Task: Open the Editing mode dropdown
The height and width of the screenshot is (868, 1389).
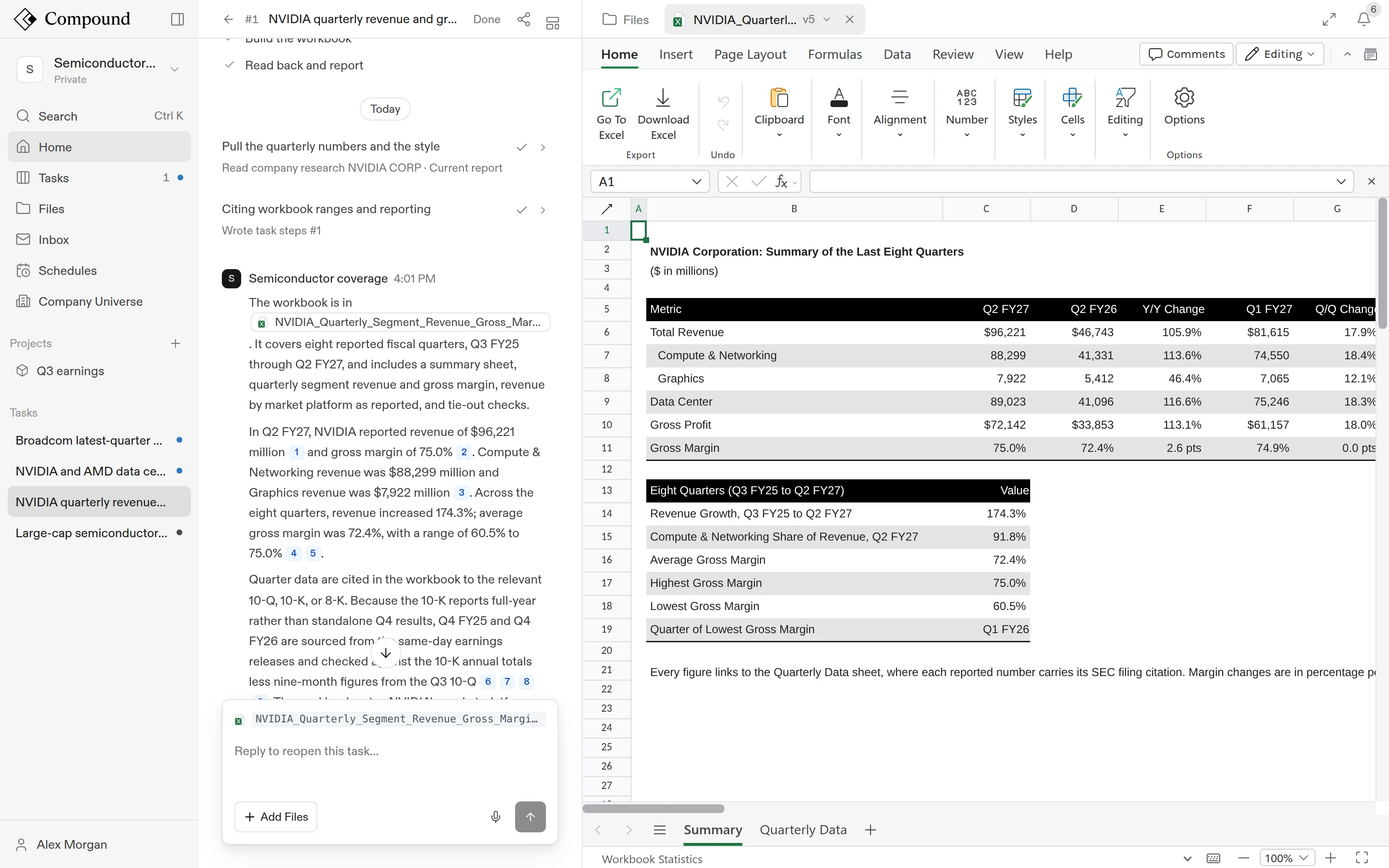Action: (x=1280, y=54)
